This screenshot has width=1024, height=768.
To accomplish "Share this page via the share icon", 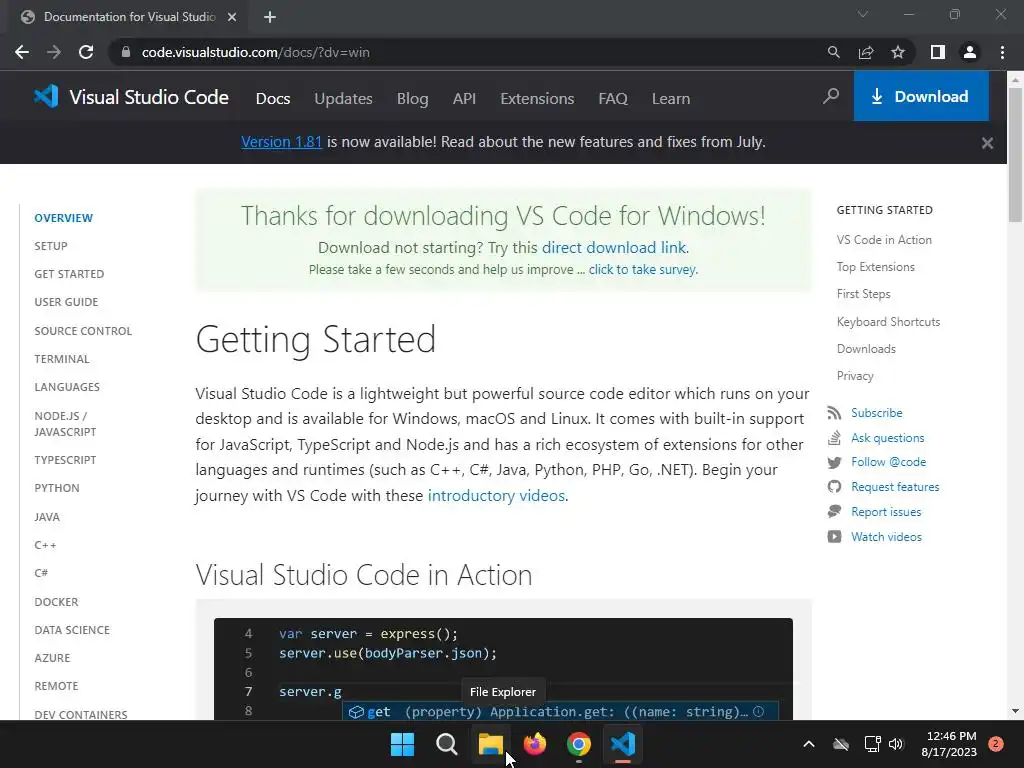I will coord(866,52).
